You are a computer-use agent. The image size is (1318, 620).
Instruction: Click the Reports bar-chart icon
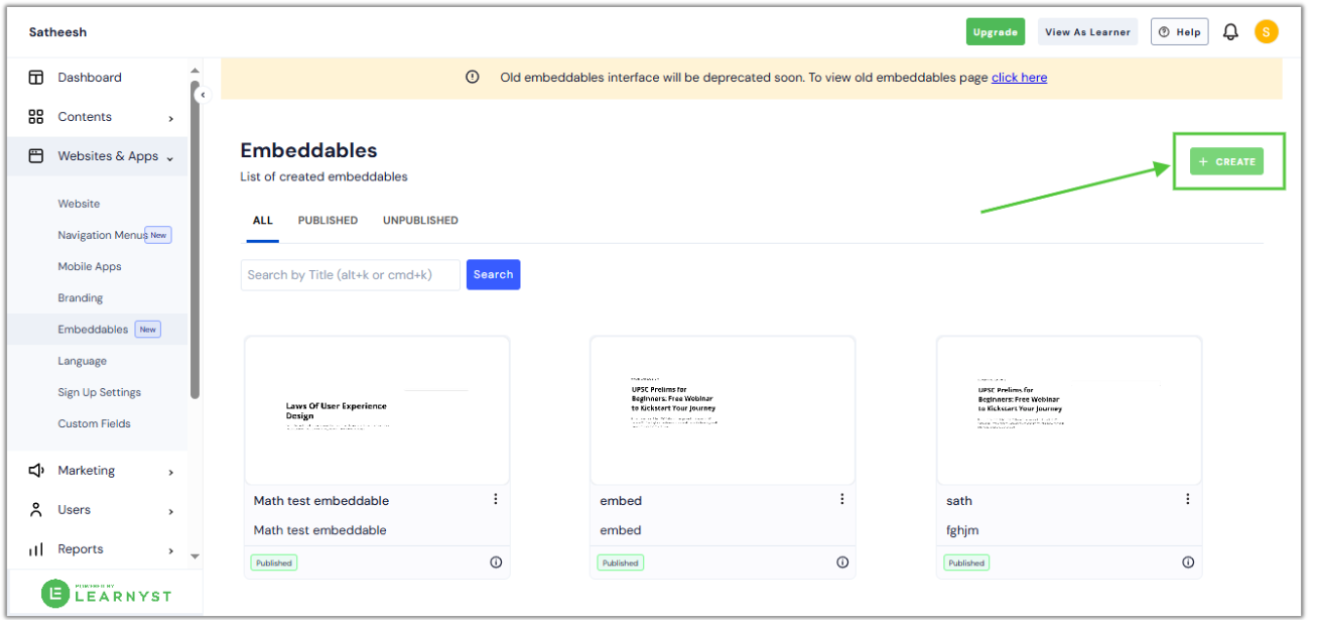tap(36, 549)
